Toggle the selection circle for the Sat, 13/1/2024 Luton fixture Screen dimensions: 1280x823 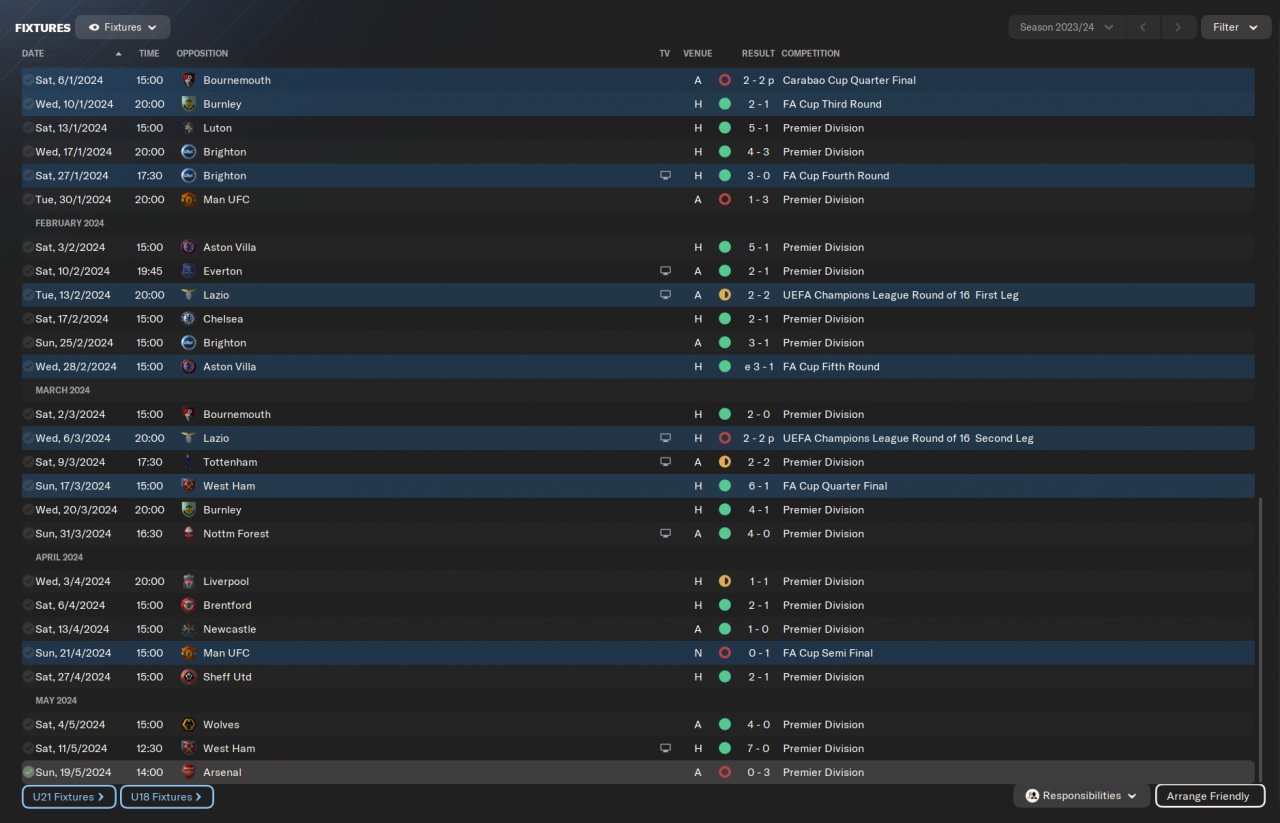point(28,128)
